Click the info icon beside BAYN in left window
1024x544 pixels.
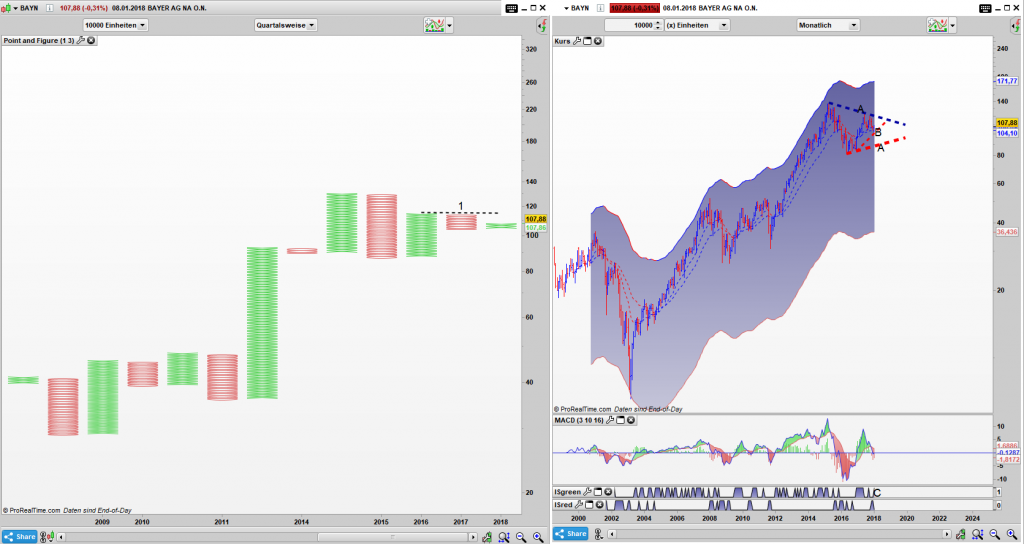(x=50, y=8)
